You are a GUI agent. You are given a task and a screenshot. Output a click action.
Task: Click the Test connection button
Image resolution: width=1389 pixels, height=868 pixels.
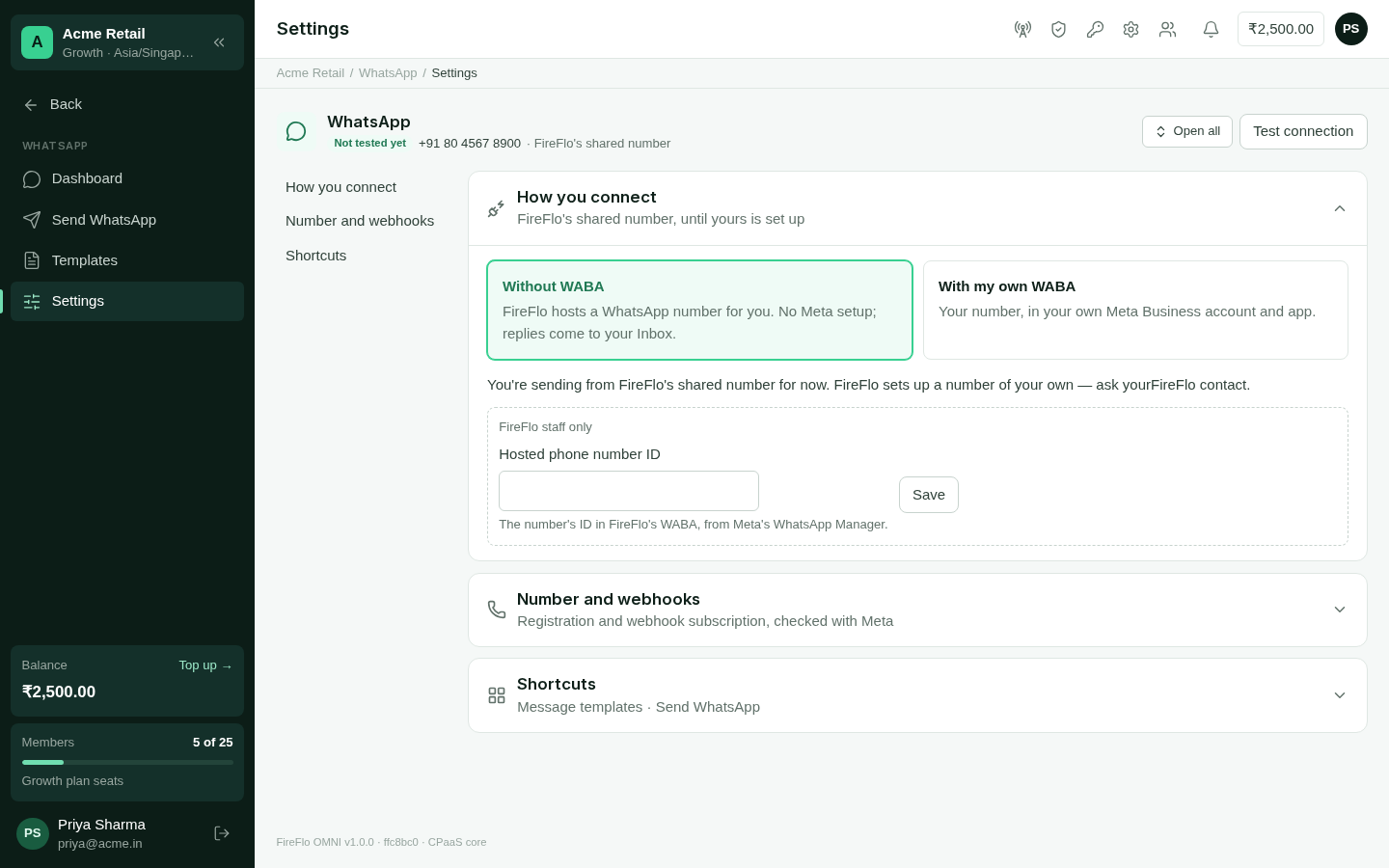pos(1303,131)
